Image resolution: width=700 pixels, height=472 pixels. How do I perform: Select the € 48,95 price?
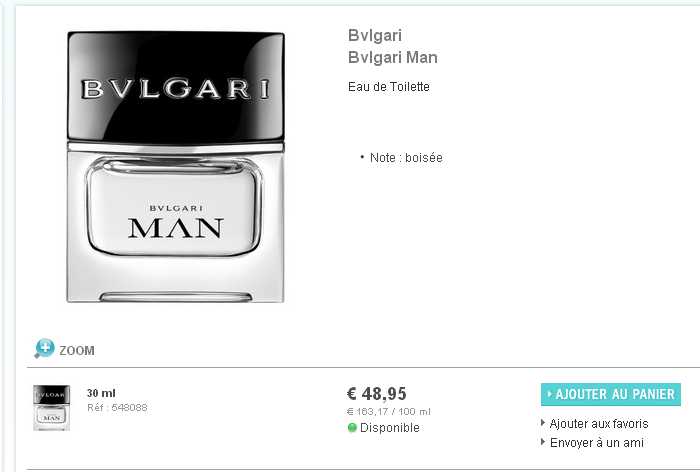tap(376, 393)
